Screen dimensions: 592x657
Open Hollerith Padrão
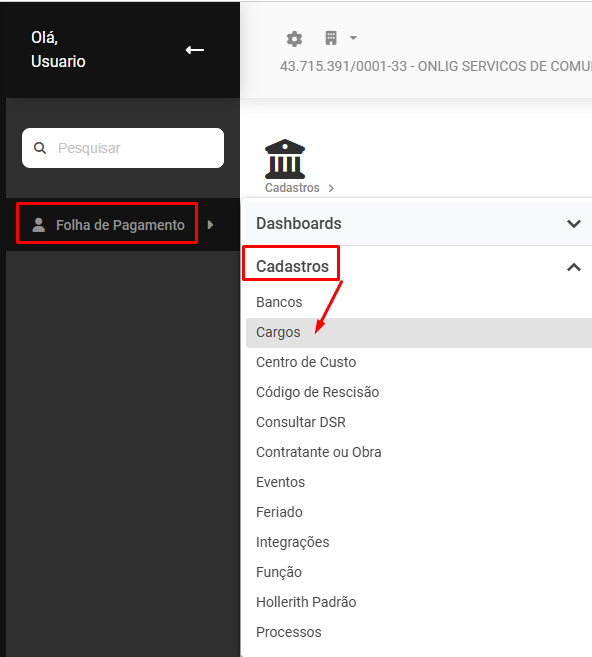pos(306,602)
